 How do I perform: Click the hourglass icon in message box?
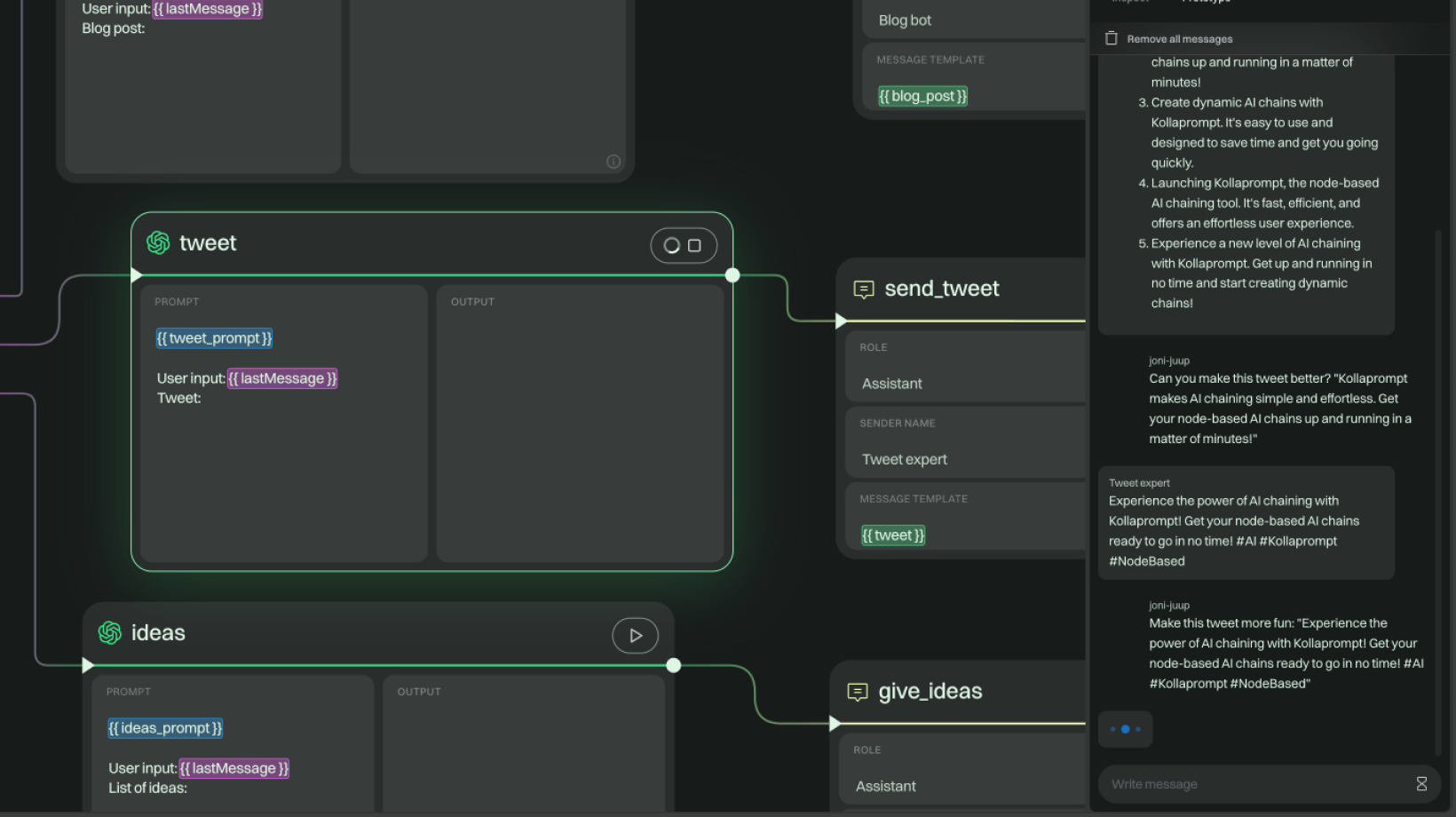(1421, 784)
